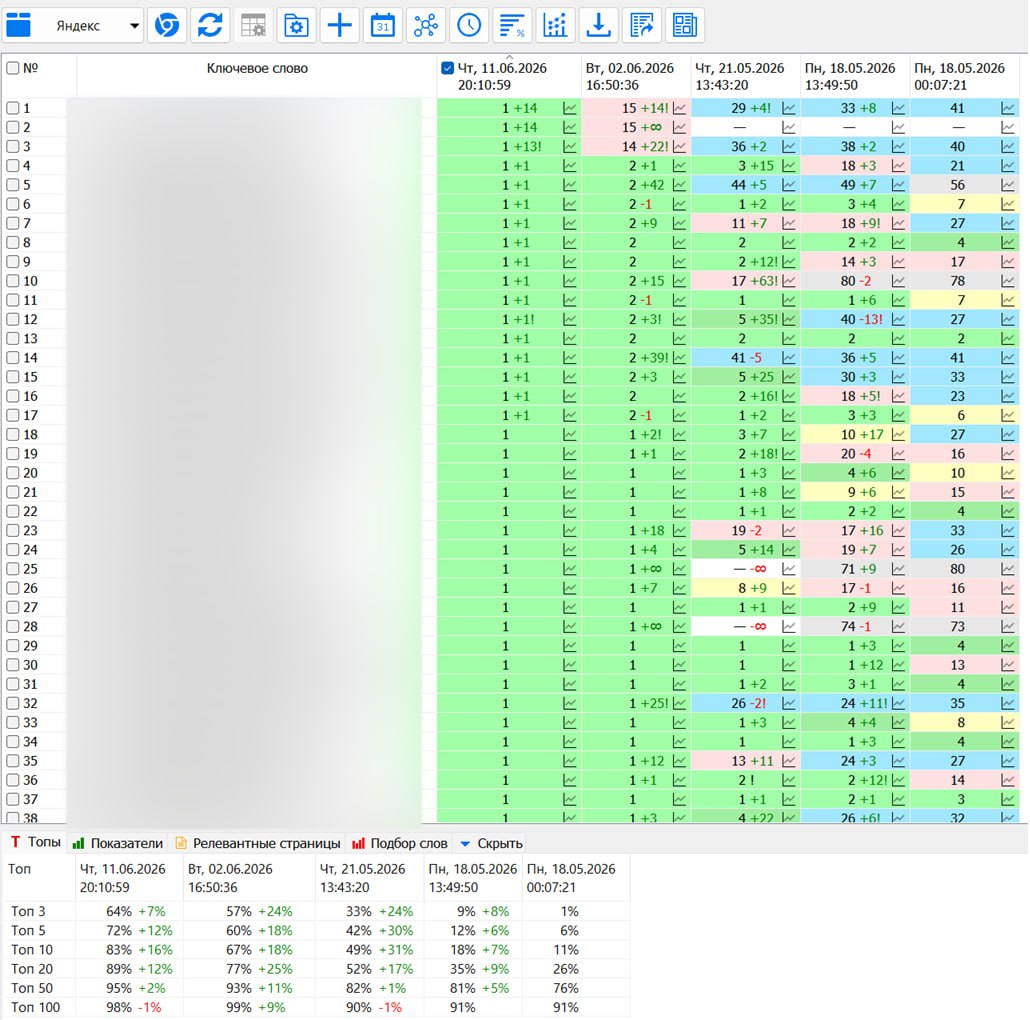Click the Ключевое слово column header
The image size is (1030, 1020).
257,68
